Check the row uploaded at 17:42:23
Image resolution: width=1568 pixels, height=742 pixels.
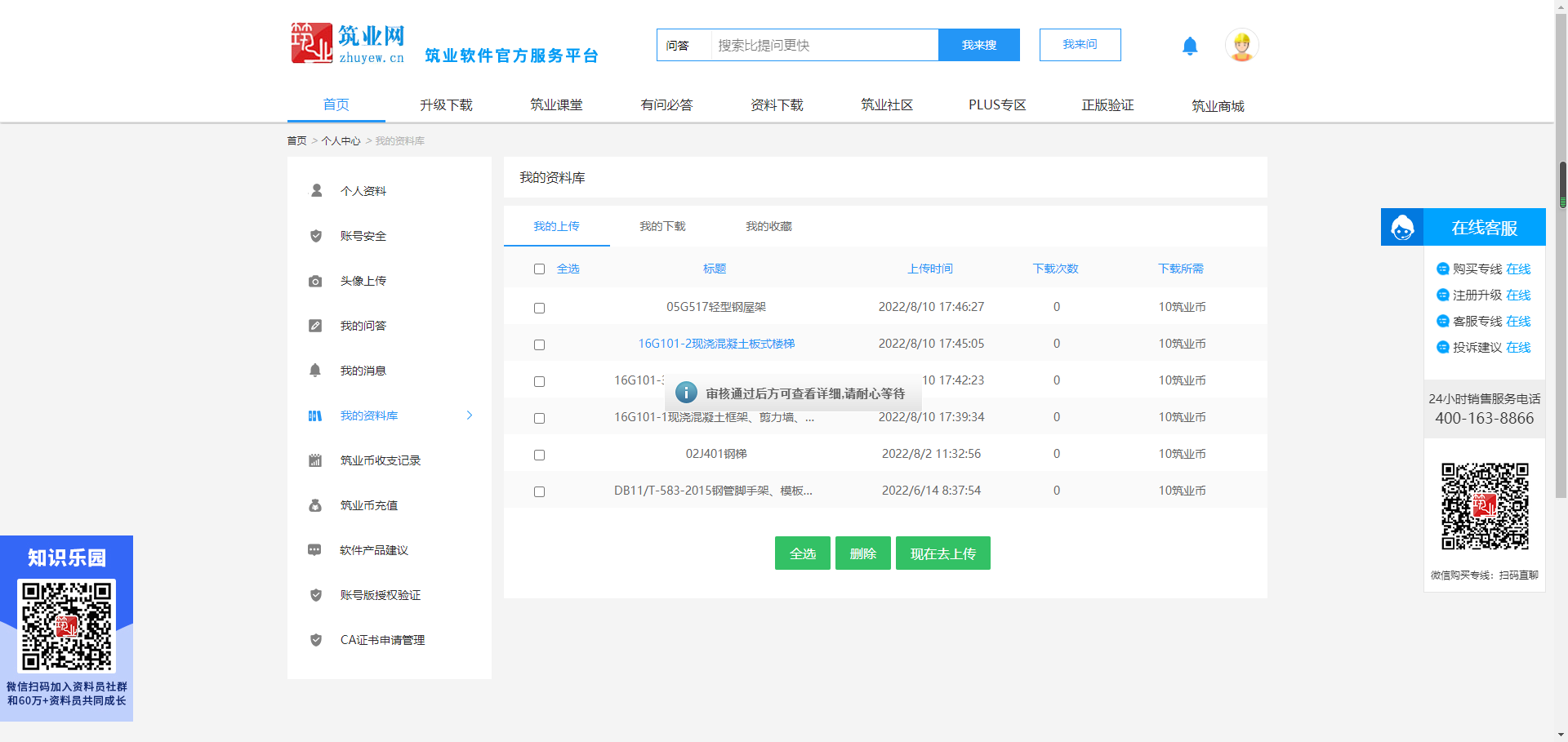(539, 381)
